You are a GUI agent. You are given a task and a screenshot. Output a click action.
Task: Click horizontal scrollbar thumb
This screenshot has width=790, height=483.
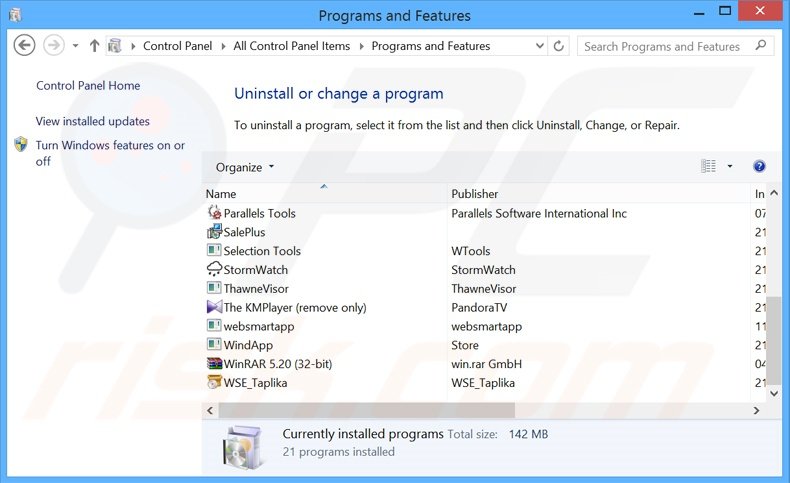coord(367,410)
